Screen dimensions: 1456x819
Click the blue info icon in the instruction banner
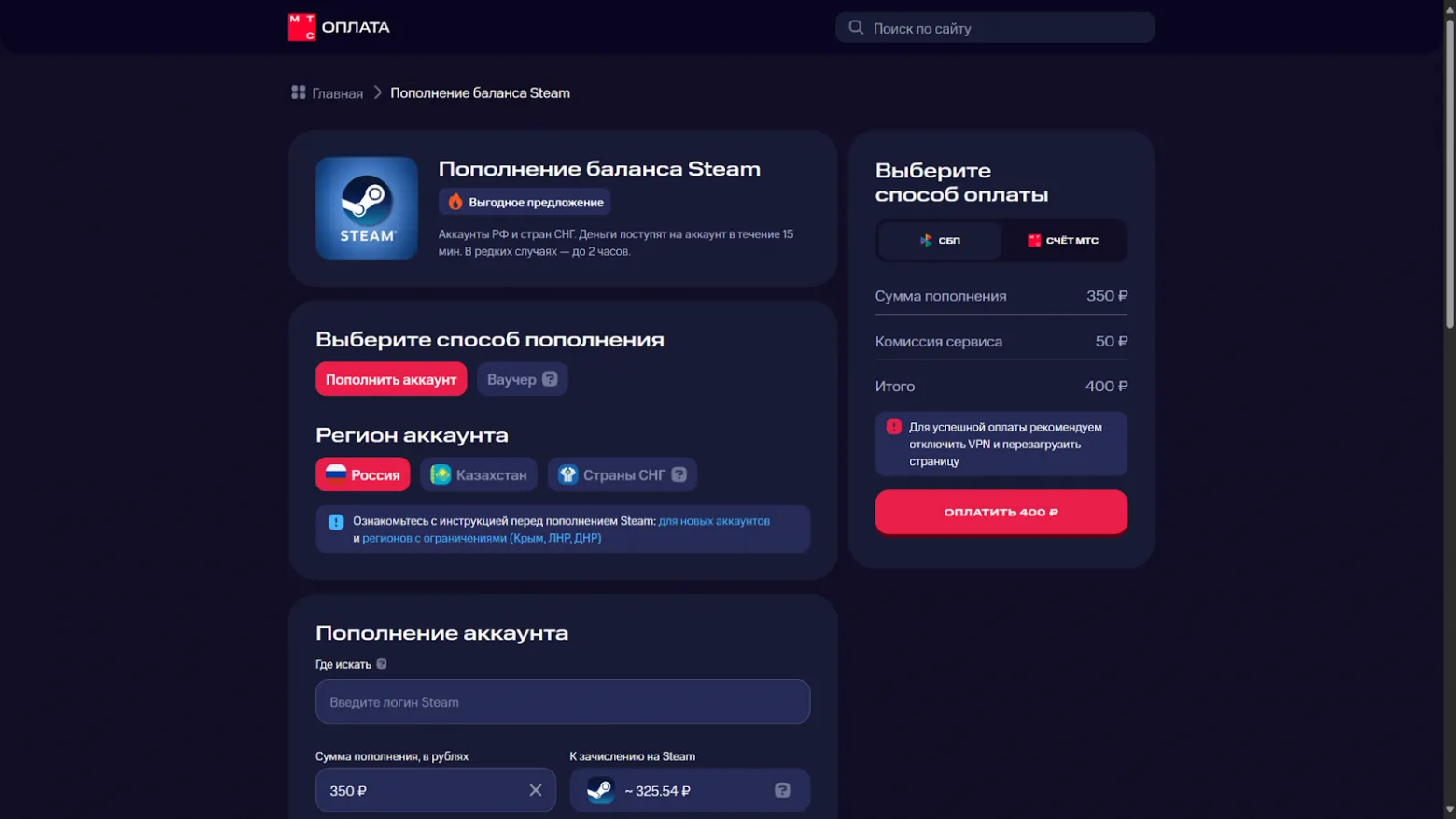tap(336, 522)
